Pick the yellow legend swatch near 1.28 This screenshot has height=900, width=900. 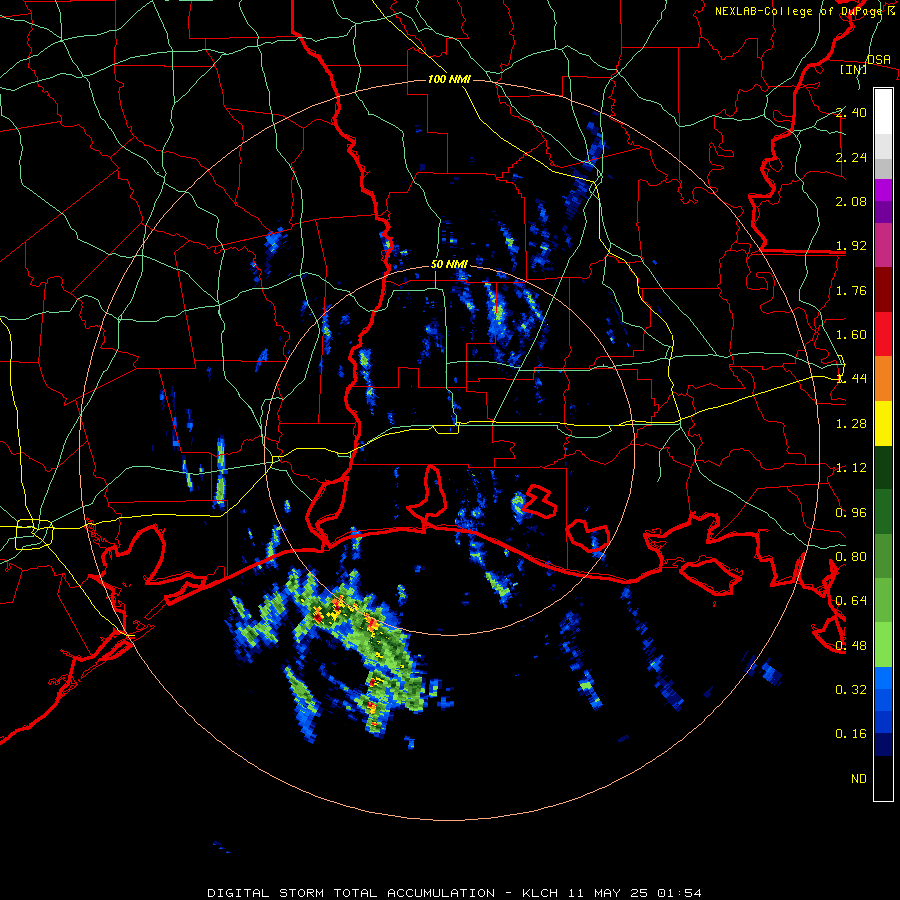[x=883, y=424]
